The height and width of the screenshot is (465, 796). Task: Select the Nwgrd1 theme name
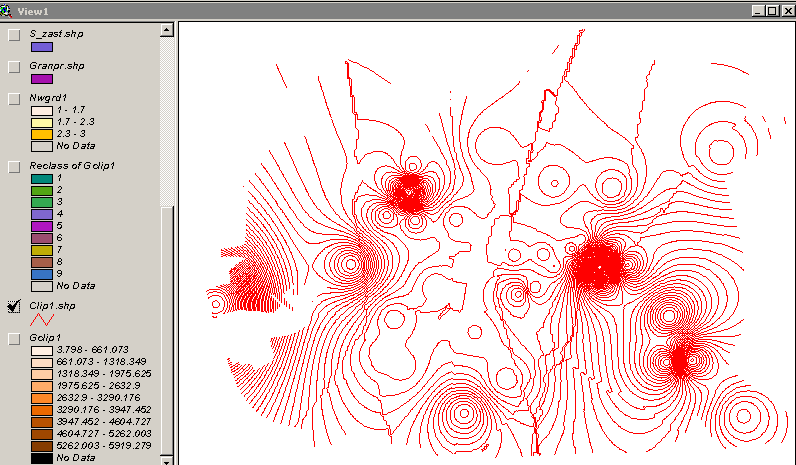point(48,97)
